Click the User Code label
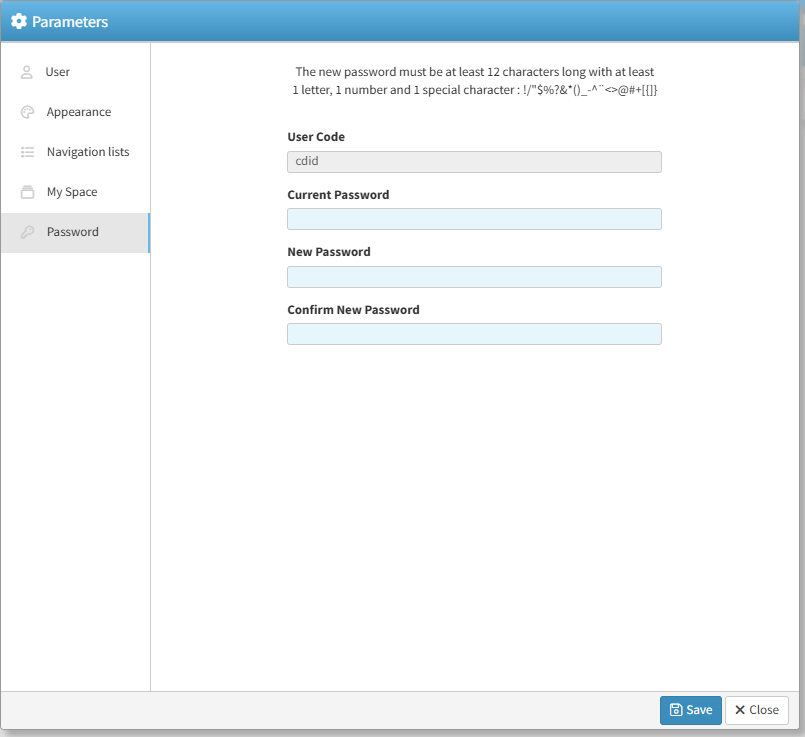The height and width of the screenshot is (737, 805). pyautogui.click(x=316, y=137)
